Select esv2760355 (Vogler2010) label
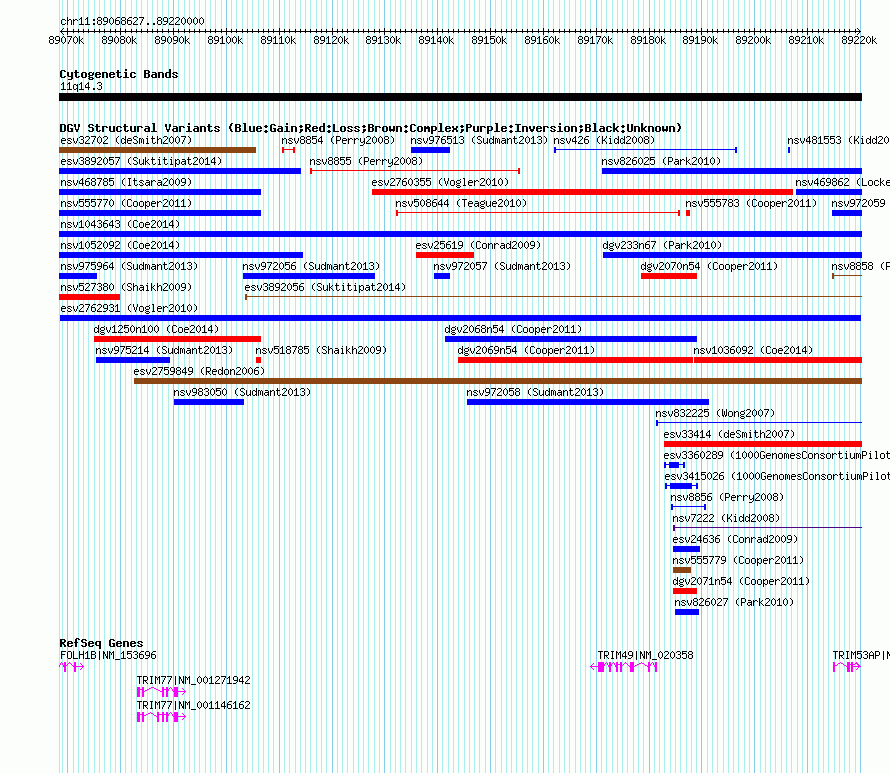This screenshot has width=890, height=773. pyautogui.click(x=440, y=182)
